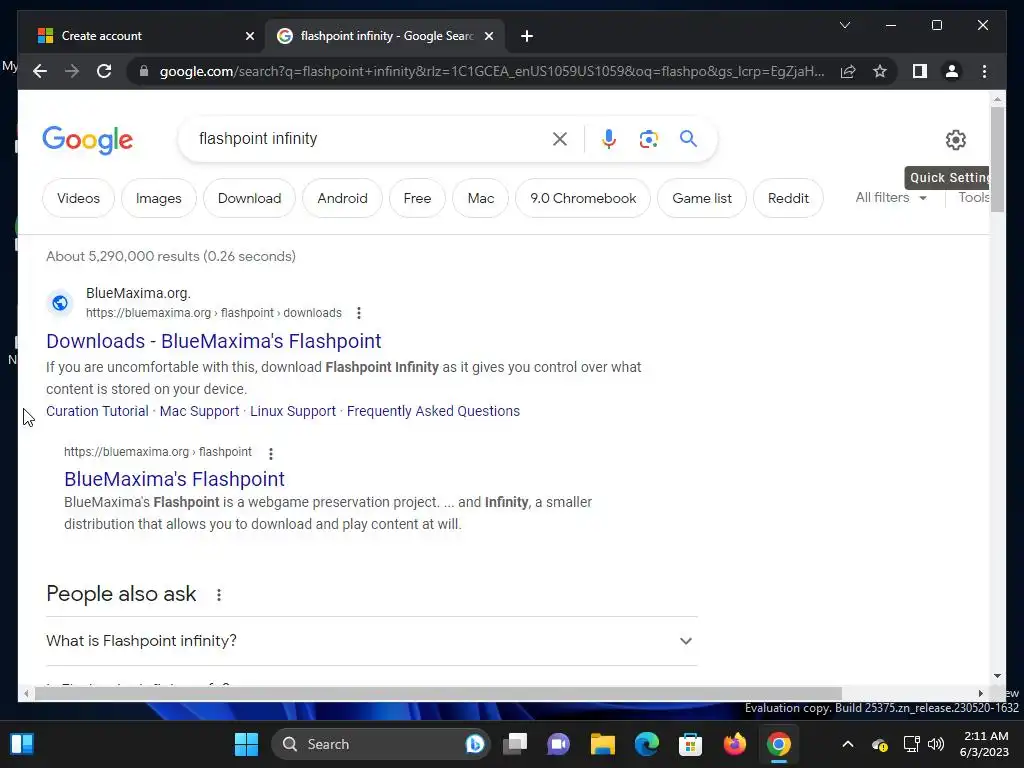Open File Explorer from the taskbar

(x=602, y=744)
